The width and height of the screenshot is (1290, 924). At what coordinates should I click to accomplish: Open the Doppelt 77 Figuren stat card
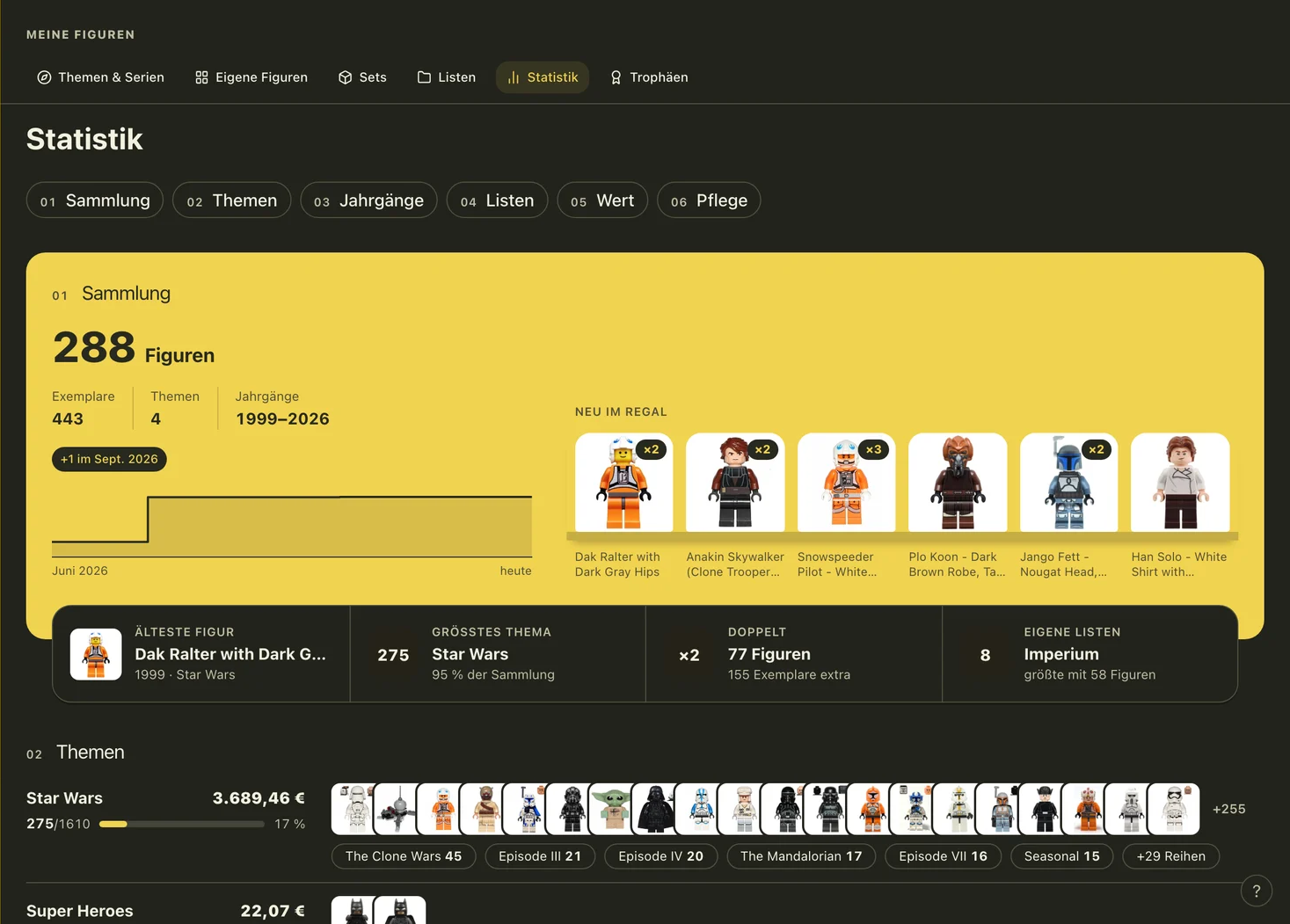click(794, 653)
